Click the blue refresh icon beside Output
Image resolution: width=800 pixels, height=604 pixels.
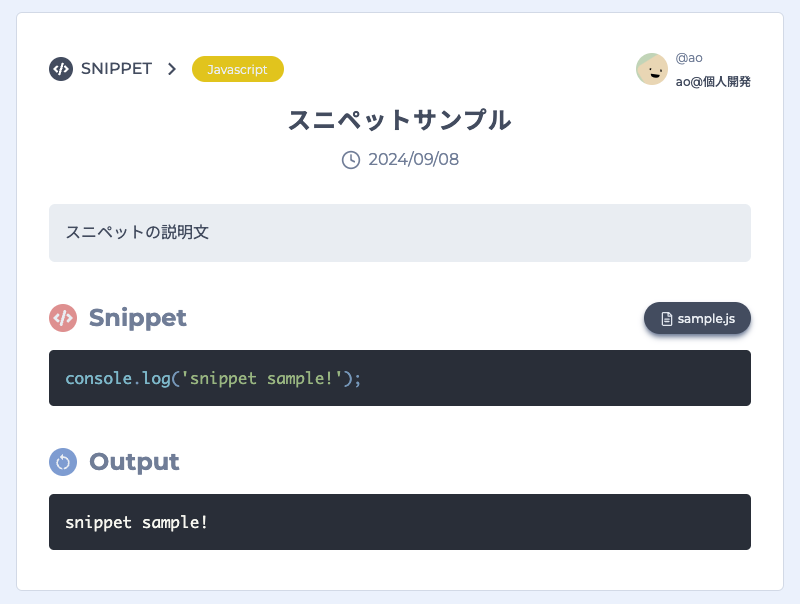[63, 462]
